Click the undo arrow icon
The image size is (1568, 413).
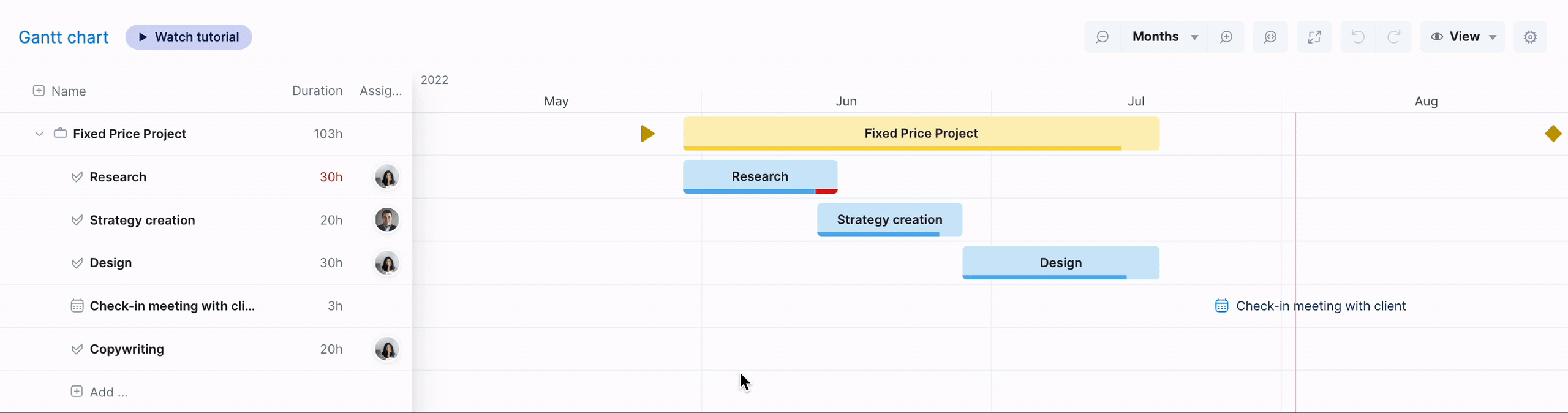(1358, 37)
